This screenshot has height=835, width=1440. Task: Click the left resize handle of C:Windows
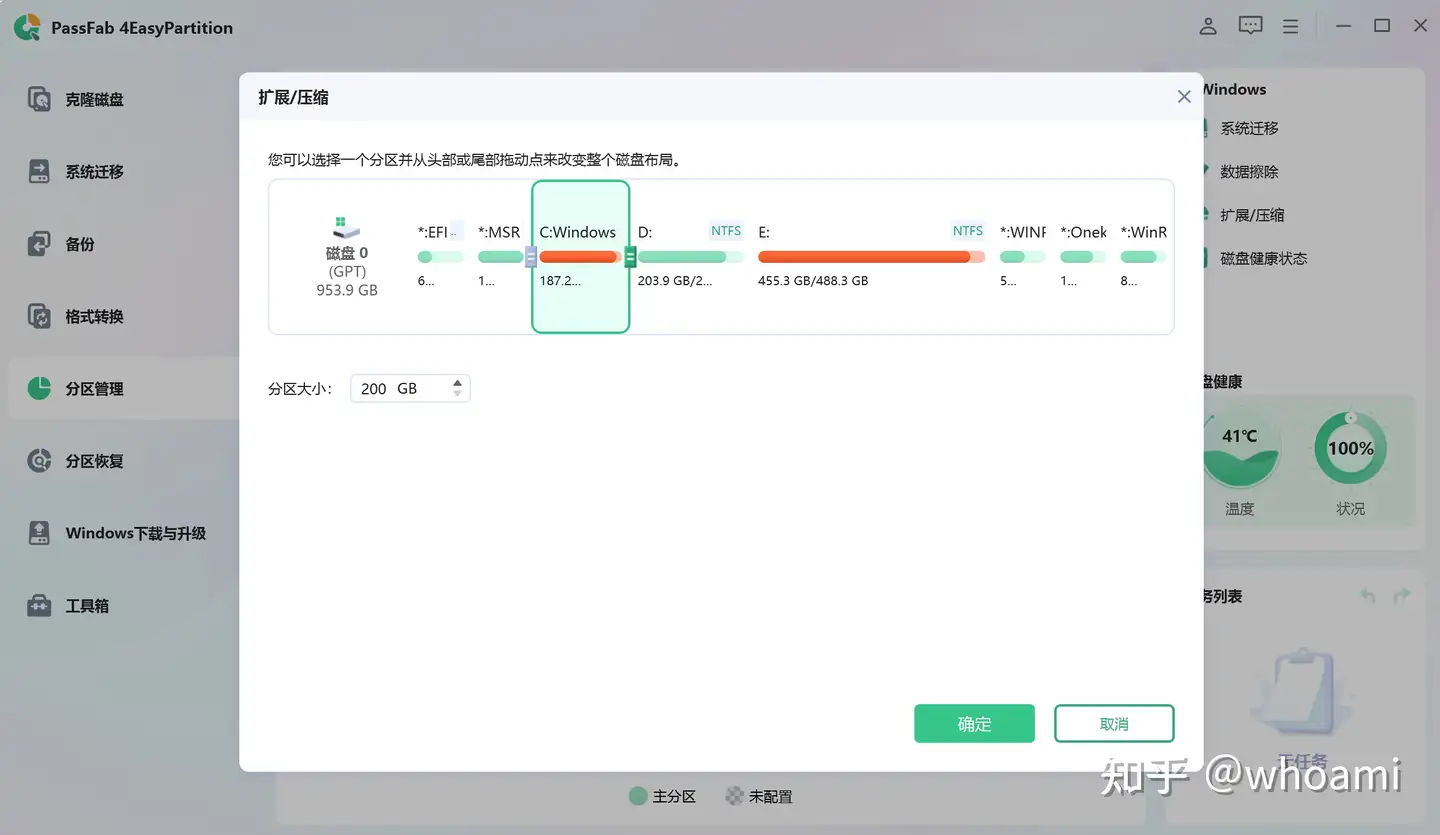pyautogui.click(x=531, y=257)
